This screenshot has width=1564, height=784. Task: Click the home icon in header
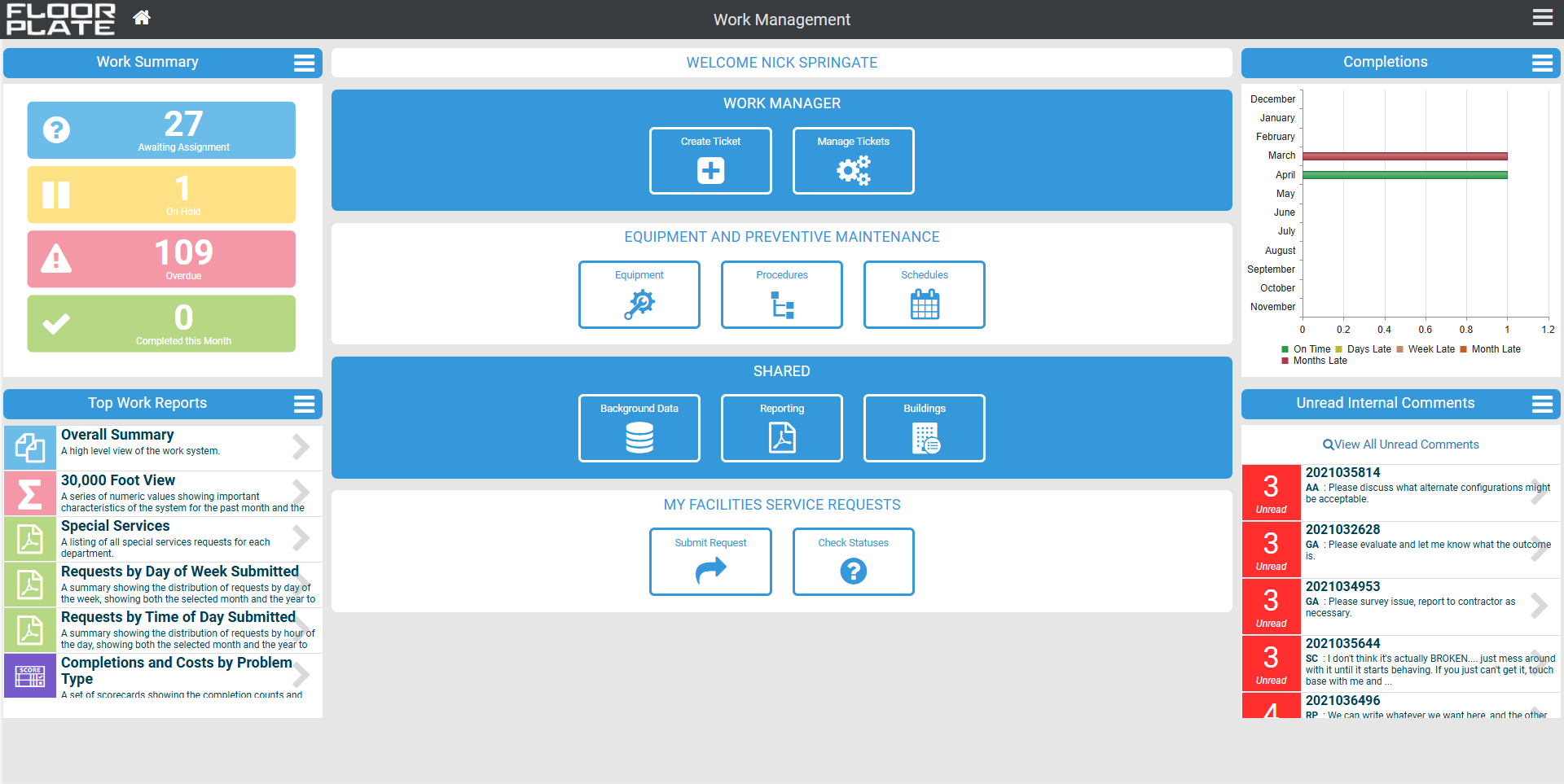coord(142,18)
